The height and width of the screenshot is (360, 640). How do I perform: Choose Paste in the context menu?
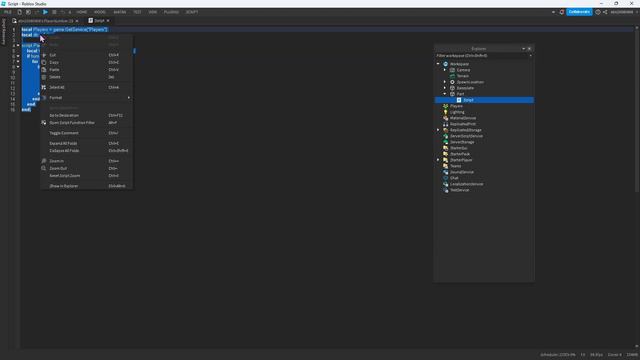[87, 70]
